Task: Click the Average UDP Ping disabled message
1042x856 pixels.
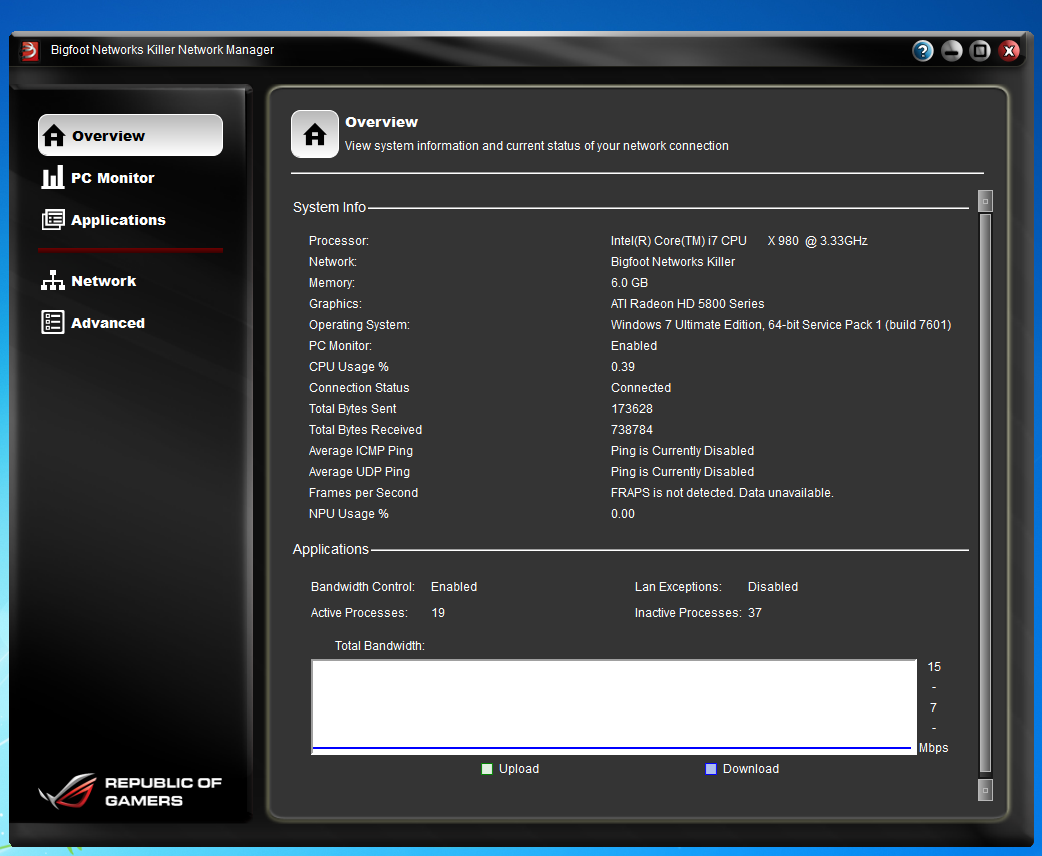Action: coord(682,472)
